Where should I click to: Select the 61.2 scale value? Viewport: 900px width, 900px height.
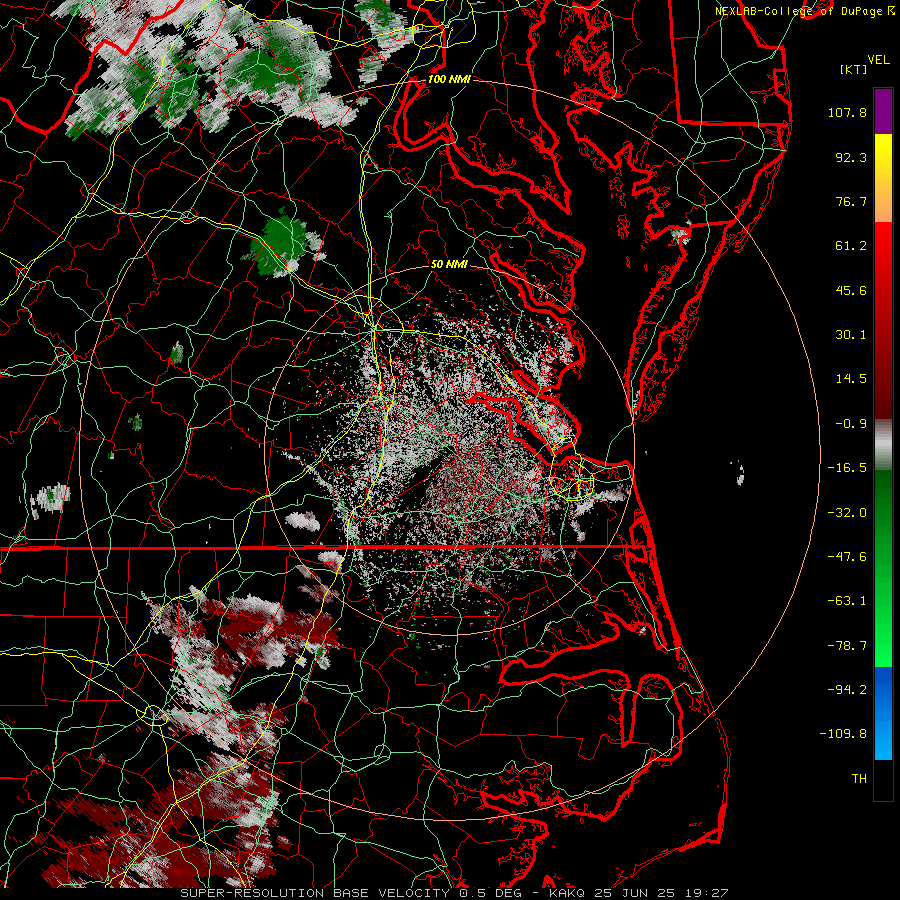coord(851,246)
